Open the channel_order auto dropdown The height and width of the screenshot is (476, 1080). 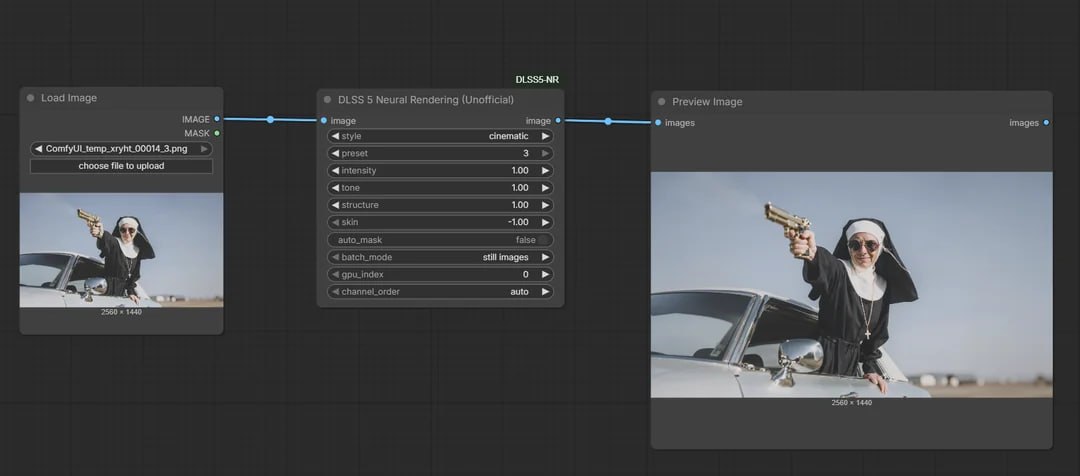coord(440,291)
